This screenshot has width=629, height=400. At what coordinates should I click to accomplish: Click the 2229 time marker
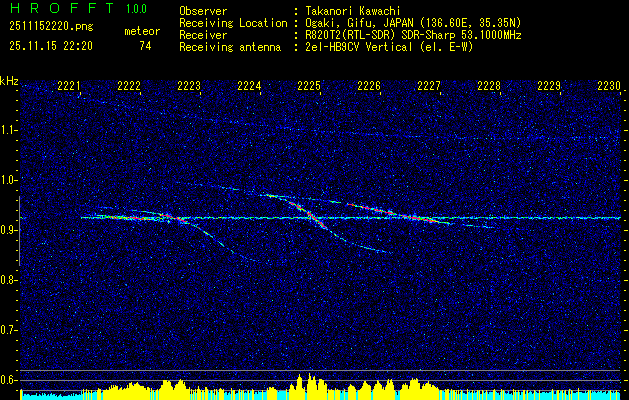click(549, 86)
